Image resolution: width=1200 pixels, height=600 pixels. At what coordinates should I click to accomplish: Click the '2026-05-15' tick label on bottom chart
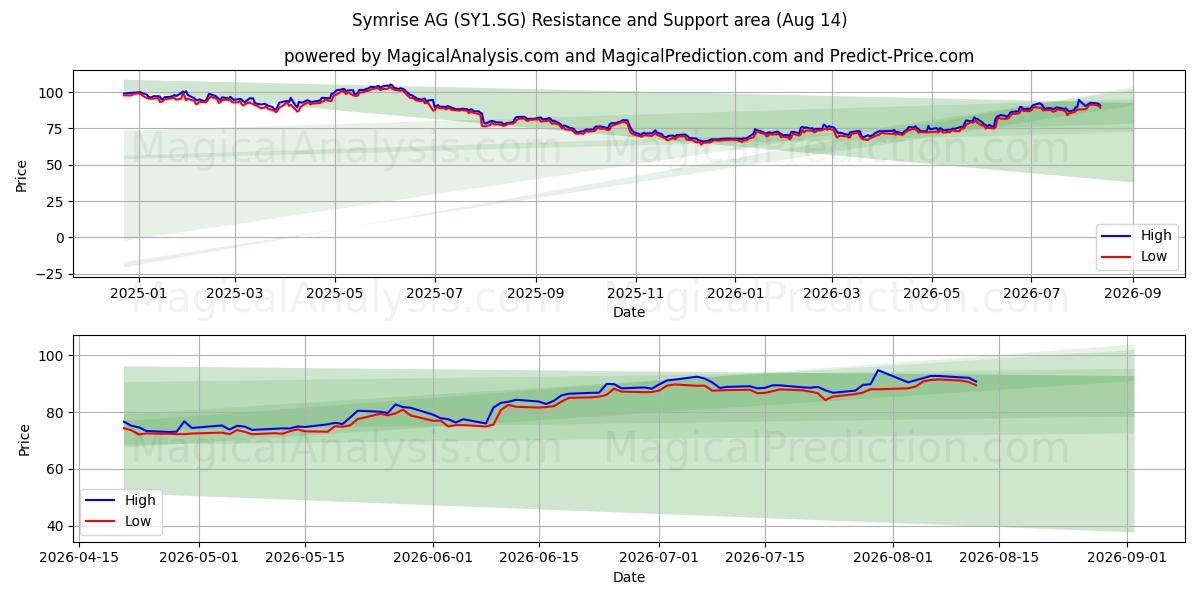pos(304,558)
